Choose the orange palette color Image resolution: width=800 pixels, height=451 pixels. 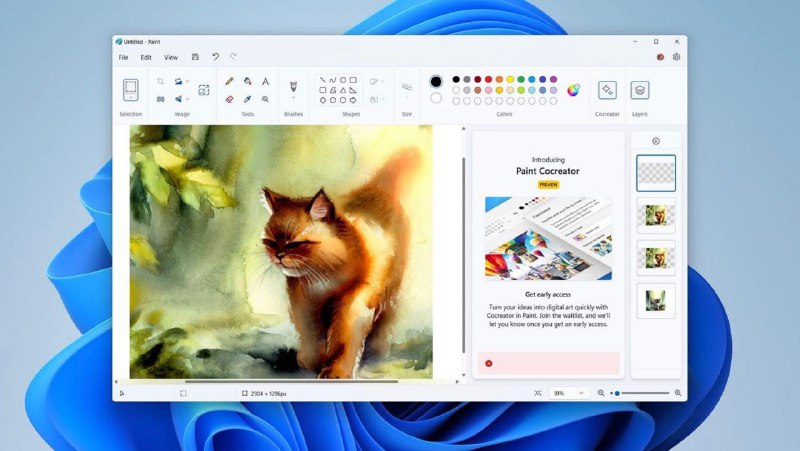(499, 80)
